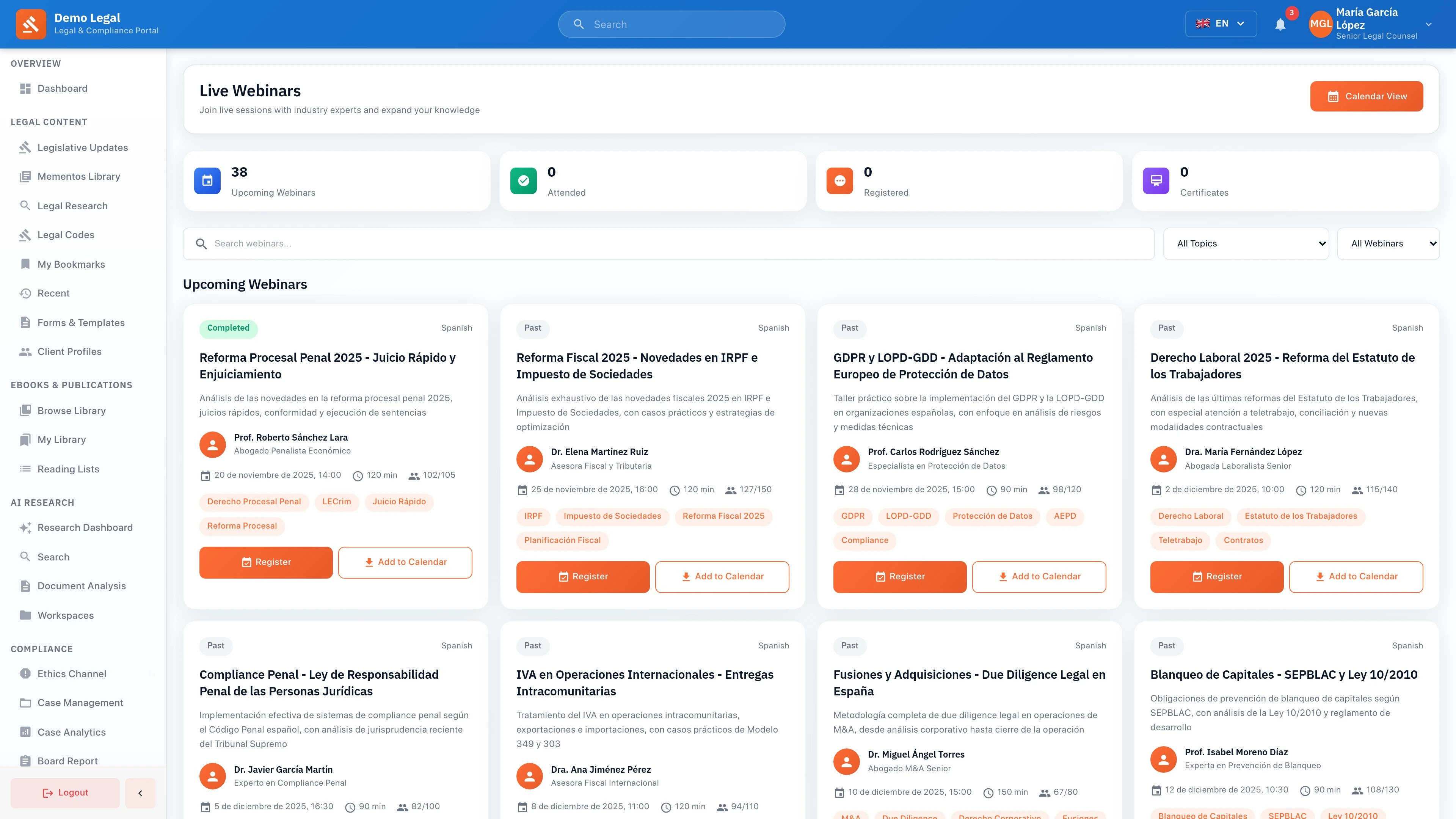Go to Ethics Channel in sidebar
Image resolution: width=1456 pixels, height=819 pixels.
point(72,674)
